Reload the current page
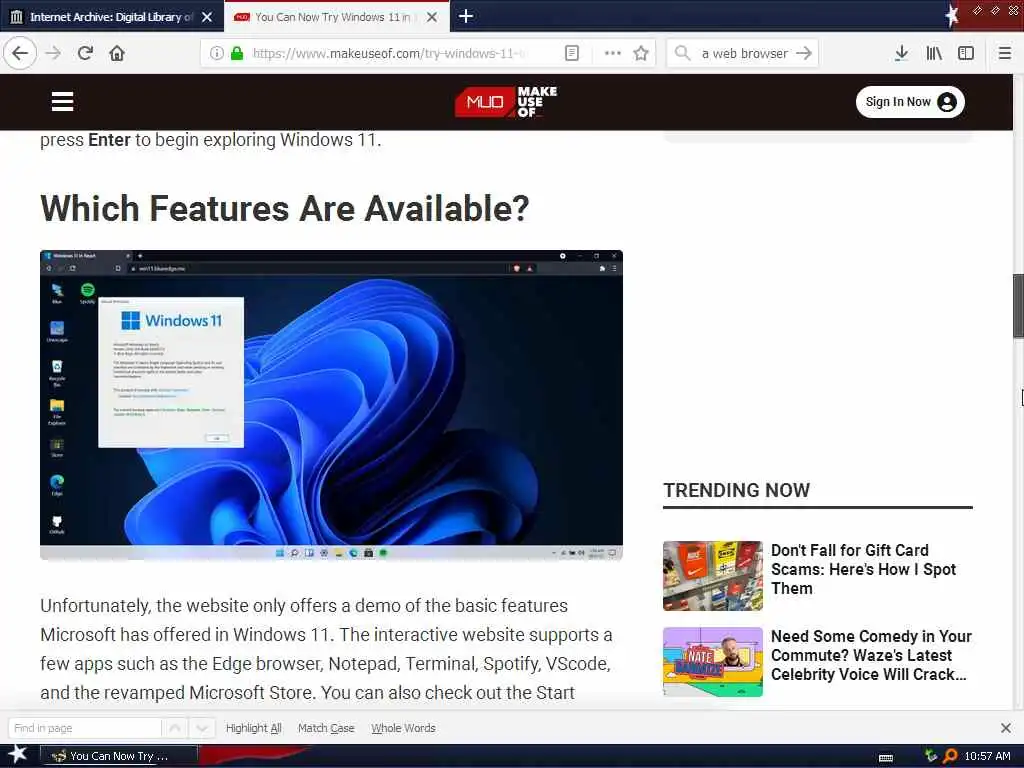 (85, 53)
